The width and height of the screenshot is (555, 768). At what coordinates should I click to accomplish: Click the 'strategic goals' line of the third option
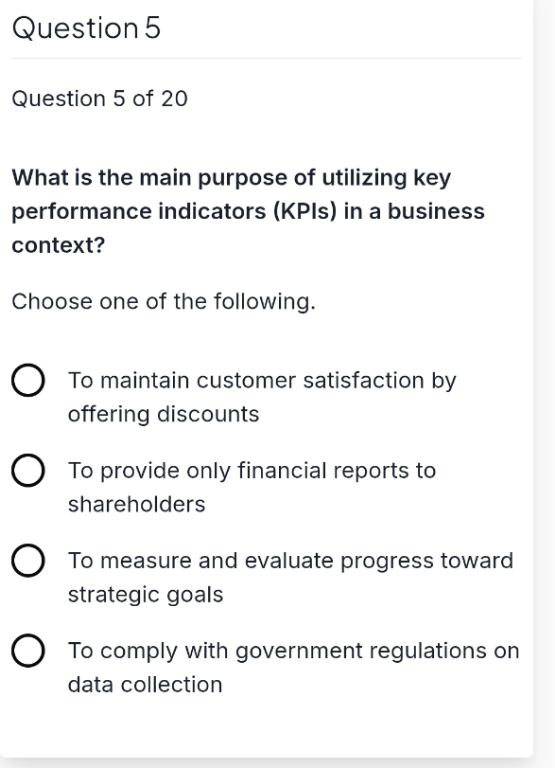(x=145, y=595)
